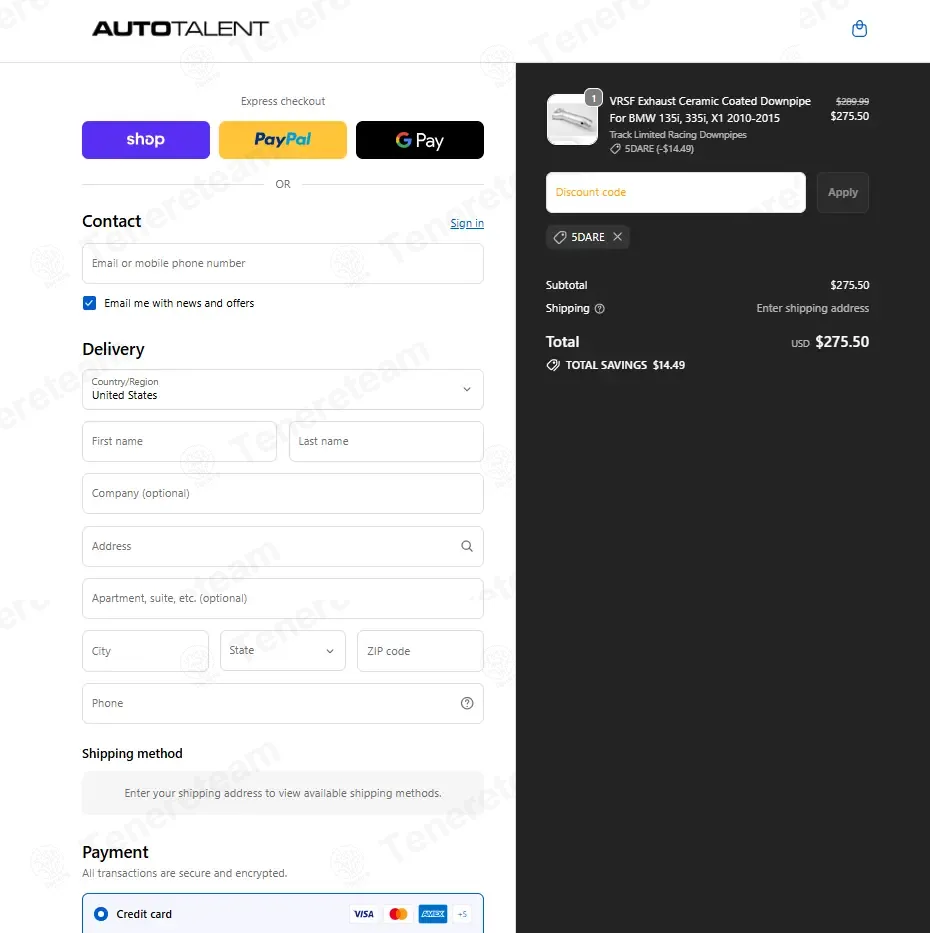Remove the 5DARE discount code tag
This screenshot has height=933, width=930.
(x=618, y=237)
